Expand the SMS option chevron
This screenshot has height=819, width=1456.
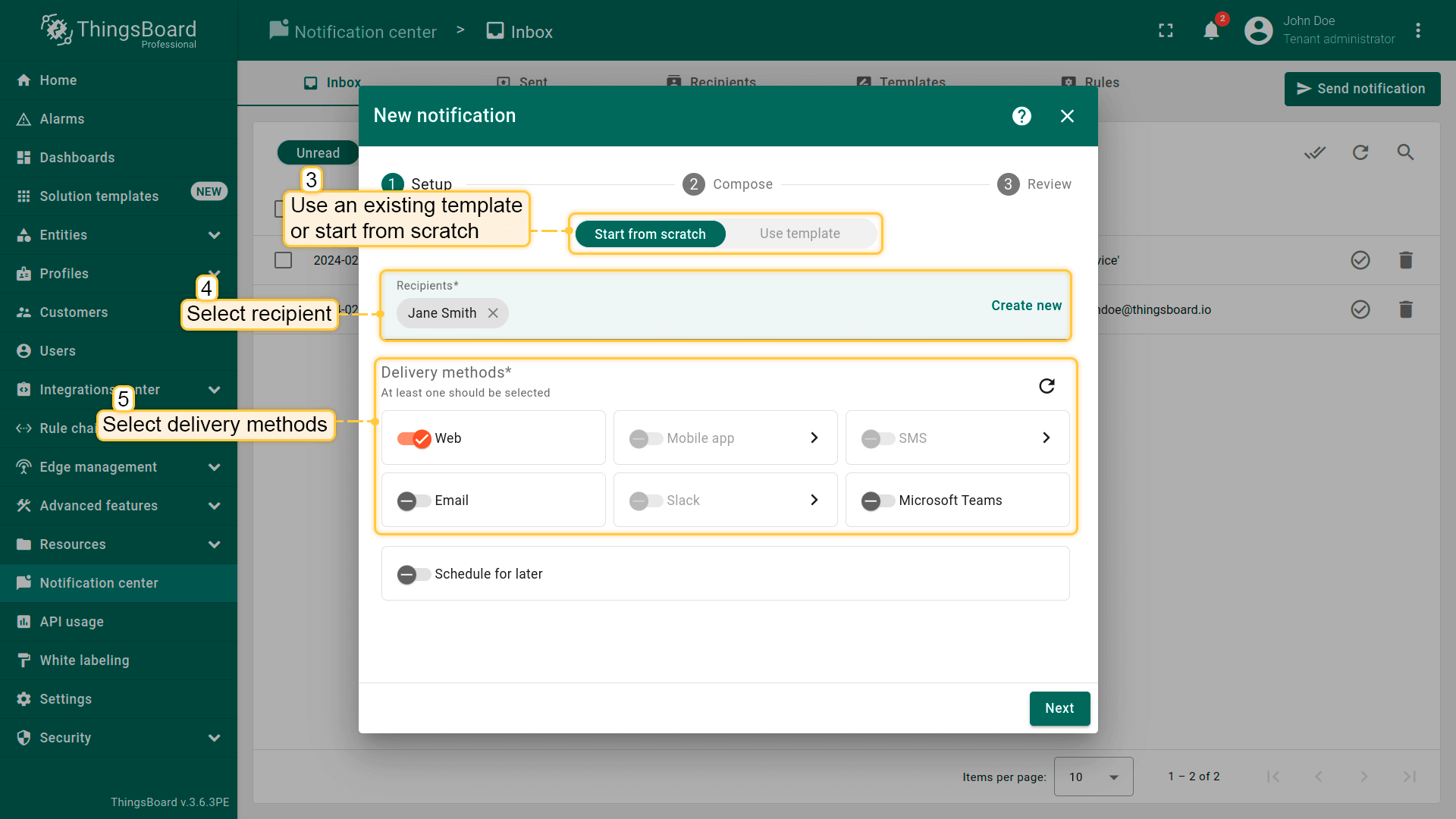pos(1046,438)
